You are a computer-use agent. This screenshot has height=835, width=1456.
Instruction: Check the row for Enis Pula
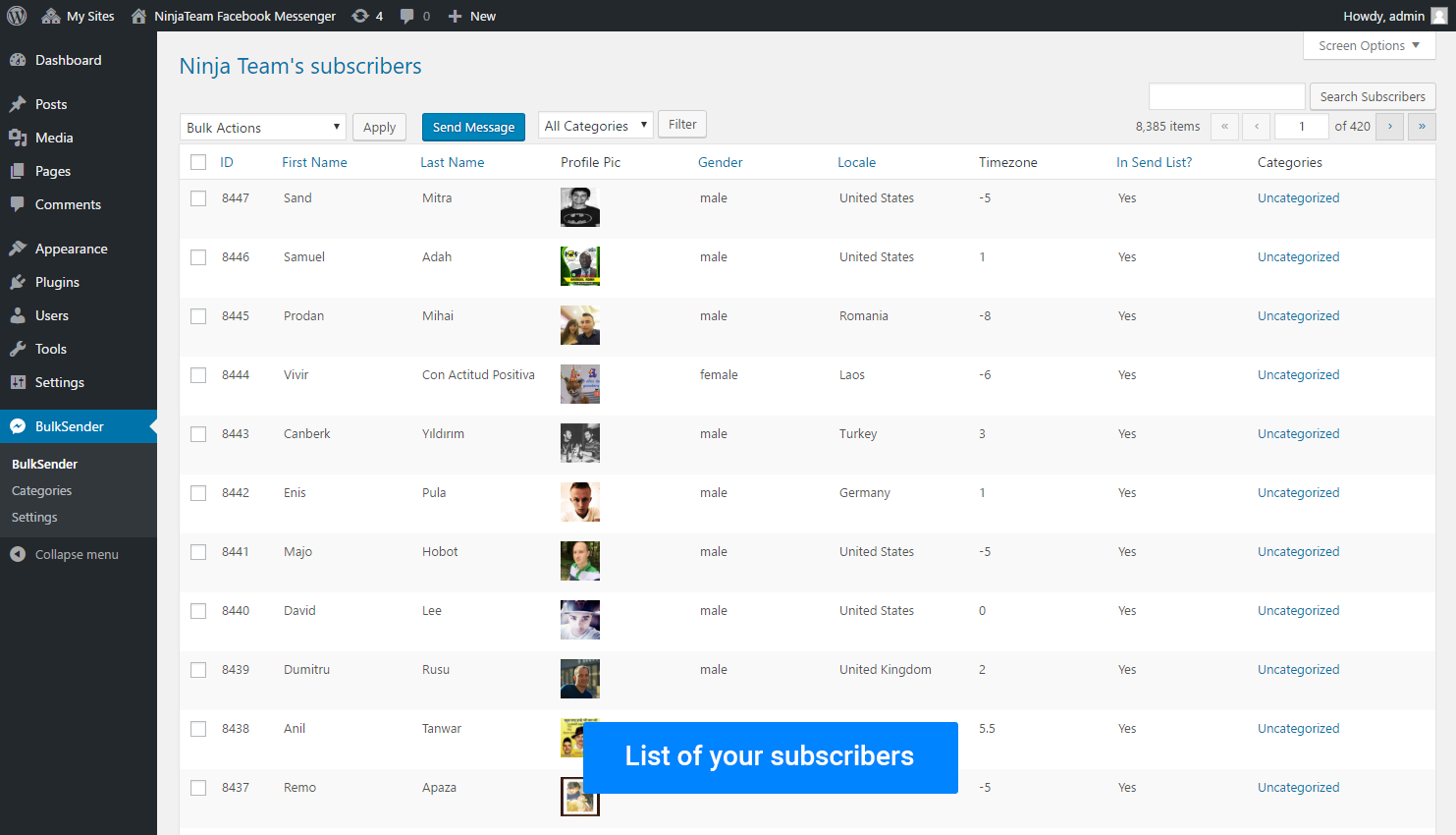click(x=198, y=493)
